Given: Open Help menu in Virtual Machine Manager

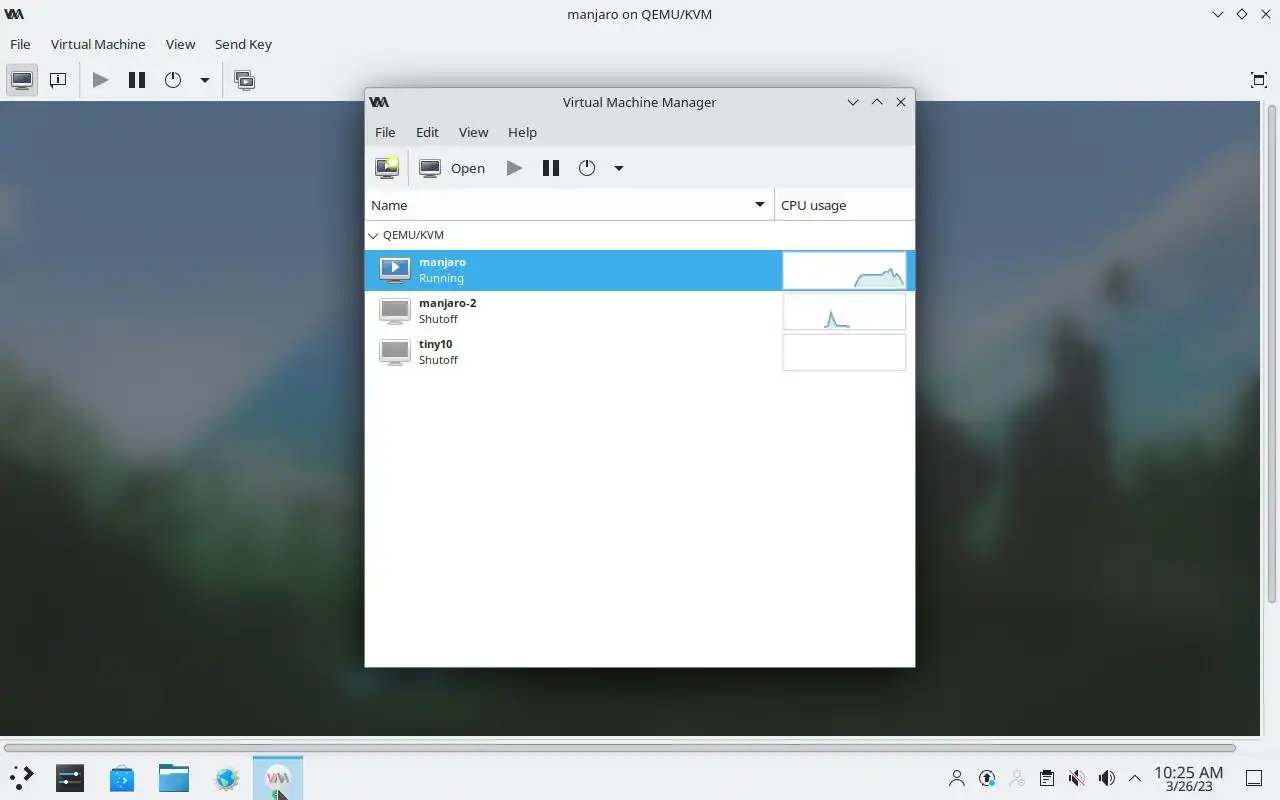Looking at the screenshot, I should point(522,132).
